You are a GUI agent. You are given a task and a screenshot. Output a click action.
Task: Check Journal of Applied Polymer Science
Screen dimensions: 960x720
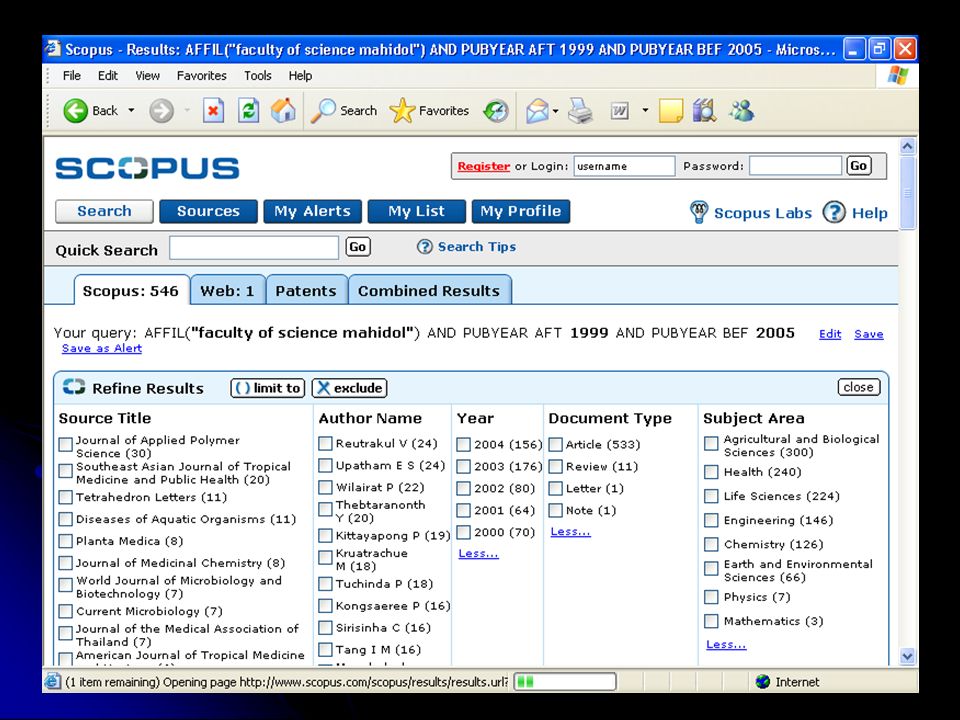66,444
